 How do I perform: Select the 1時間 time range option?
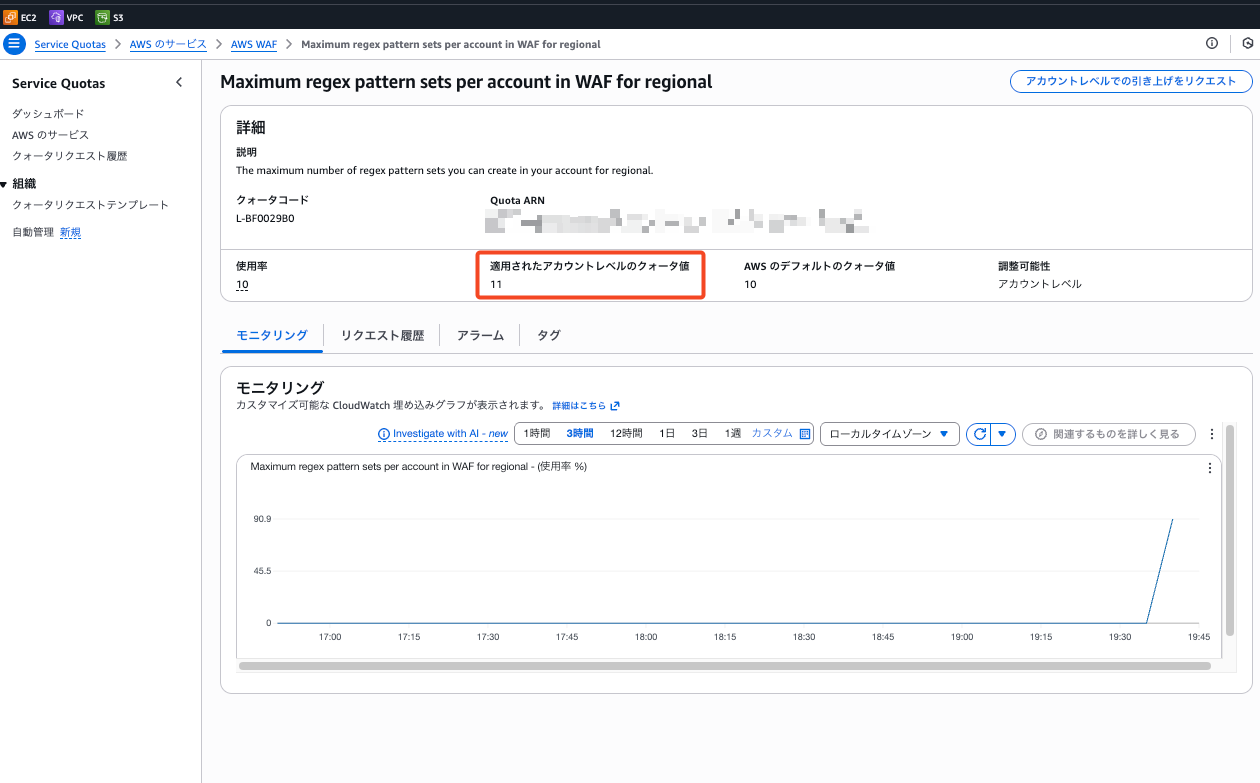point(537,434)
